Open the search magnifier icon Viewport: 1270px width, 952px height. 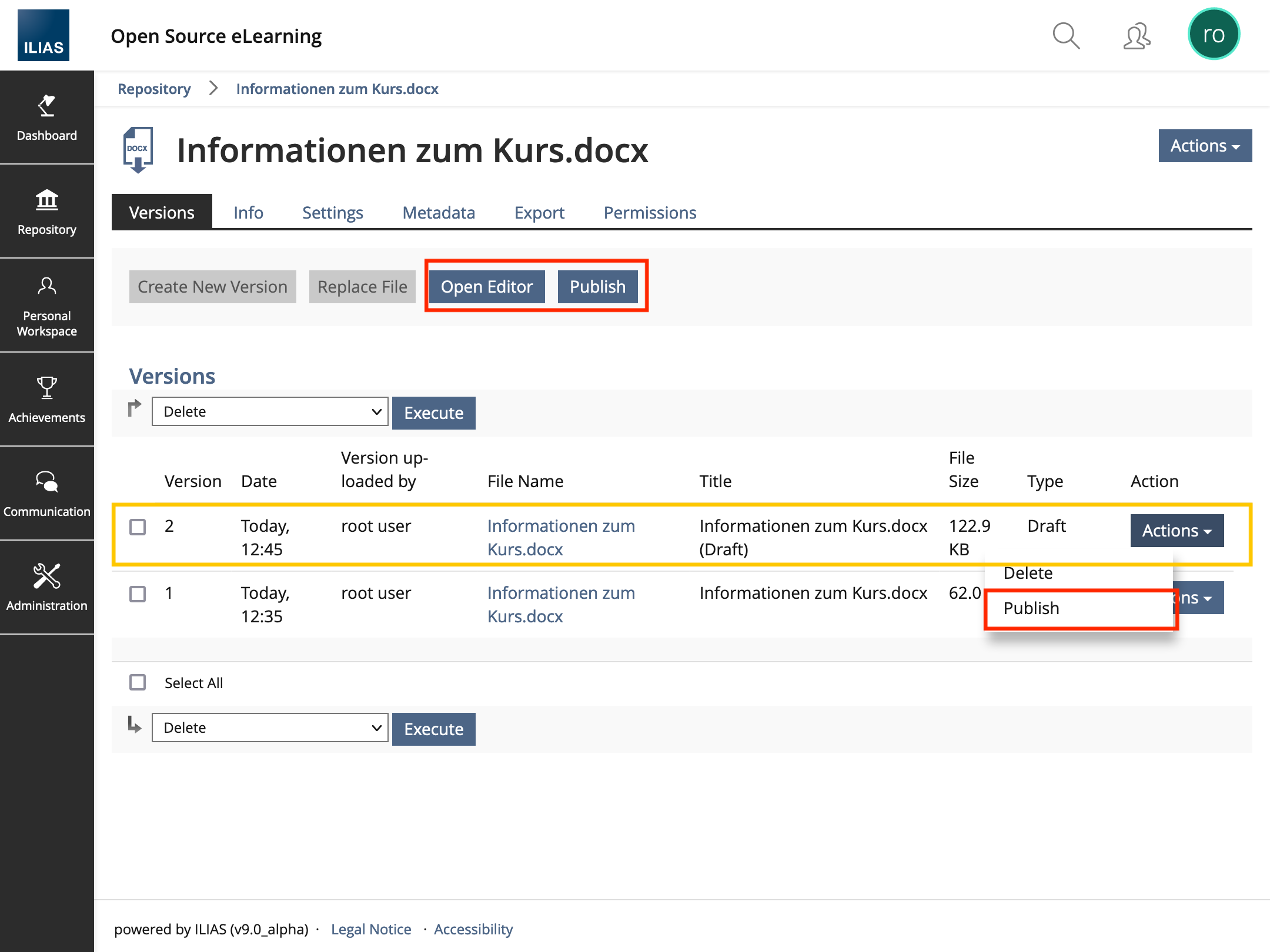(x=1065, y=36)
